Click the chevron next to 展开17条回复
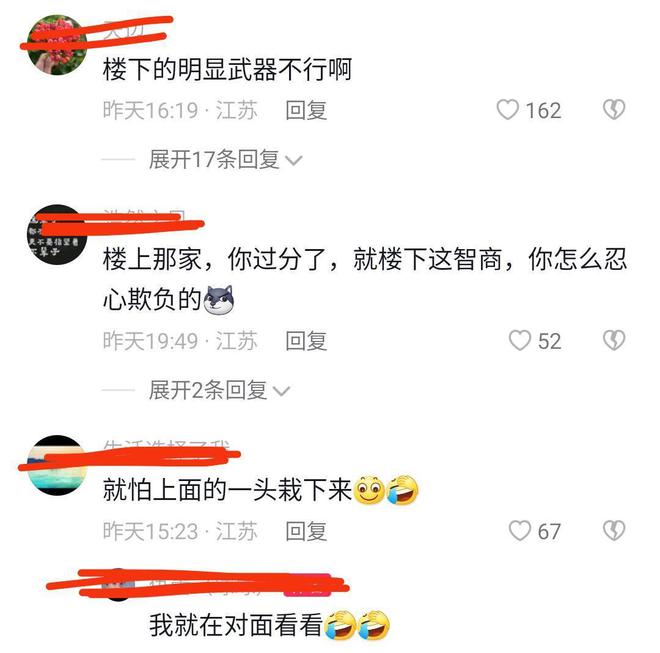 (293, 160)
